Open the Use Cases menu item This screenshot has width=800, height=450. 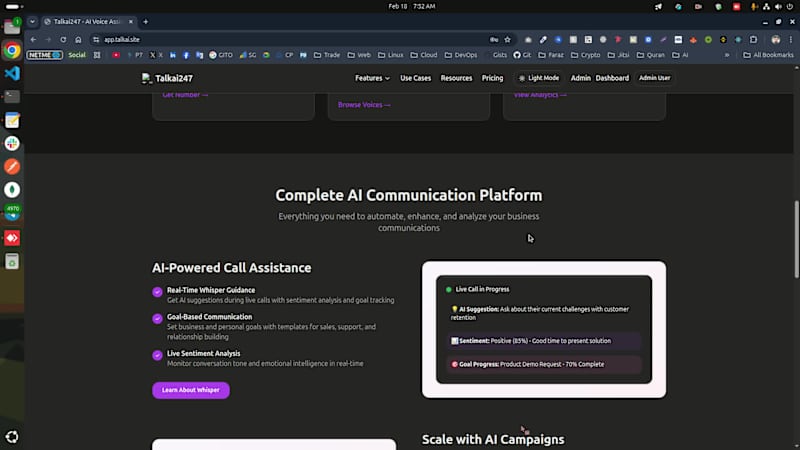(415, 78)
